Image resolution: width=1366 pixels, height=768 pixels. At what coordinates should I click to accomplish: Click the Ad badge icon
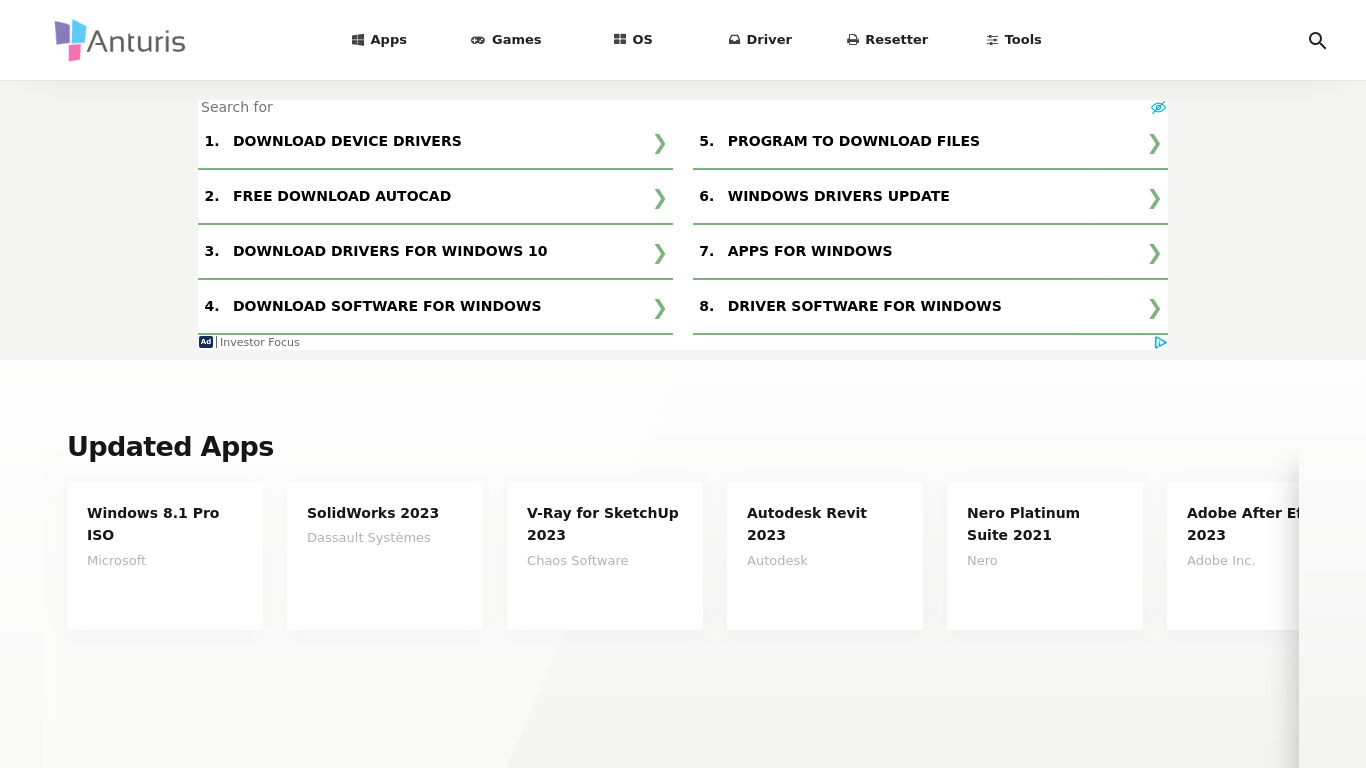(206, 342)
